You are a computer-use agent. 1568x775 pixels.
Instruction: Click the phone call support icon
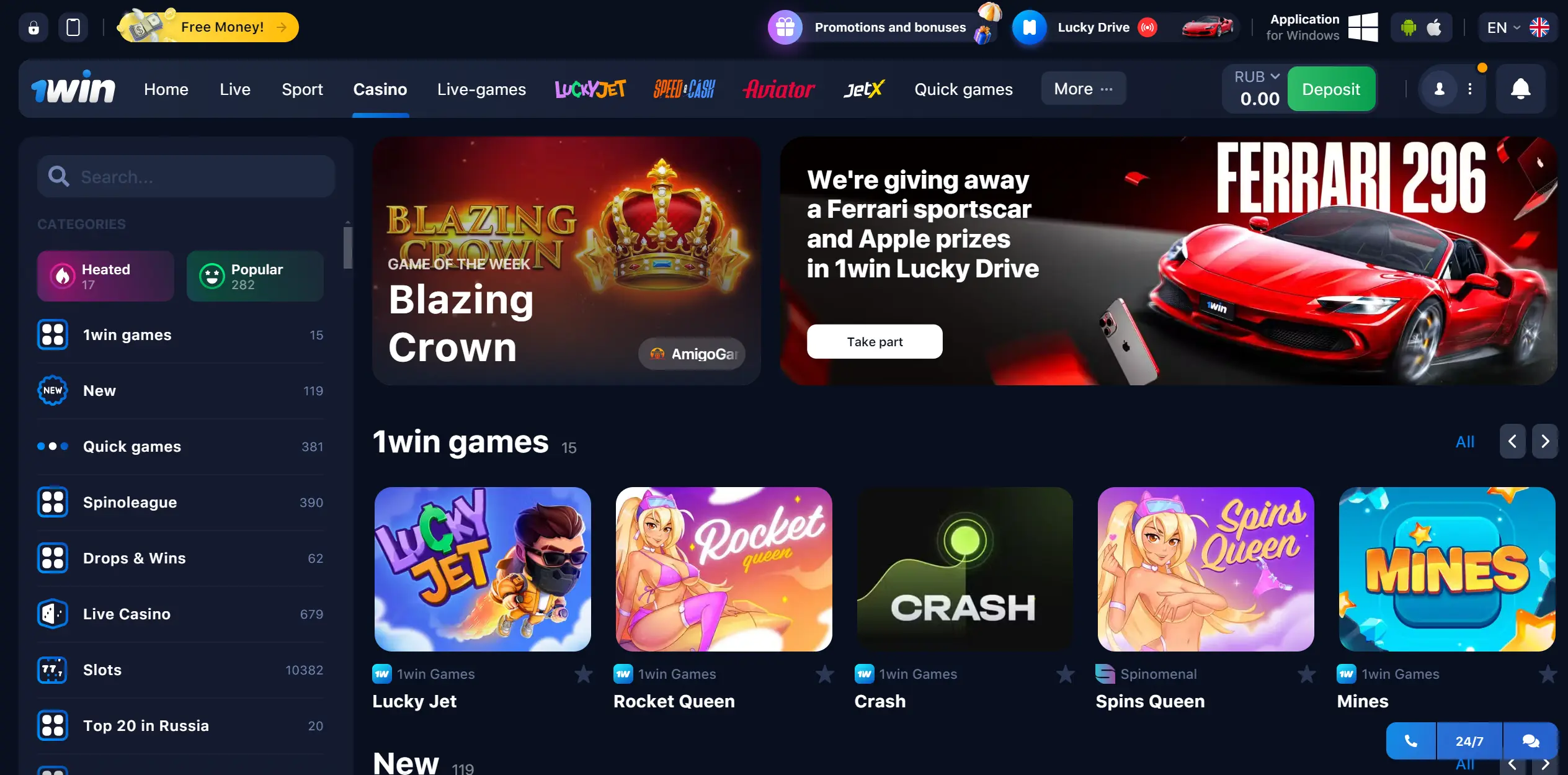point(1410,741)
